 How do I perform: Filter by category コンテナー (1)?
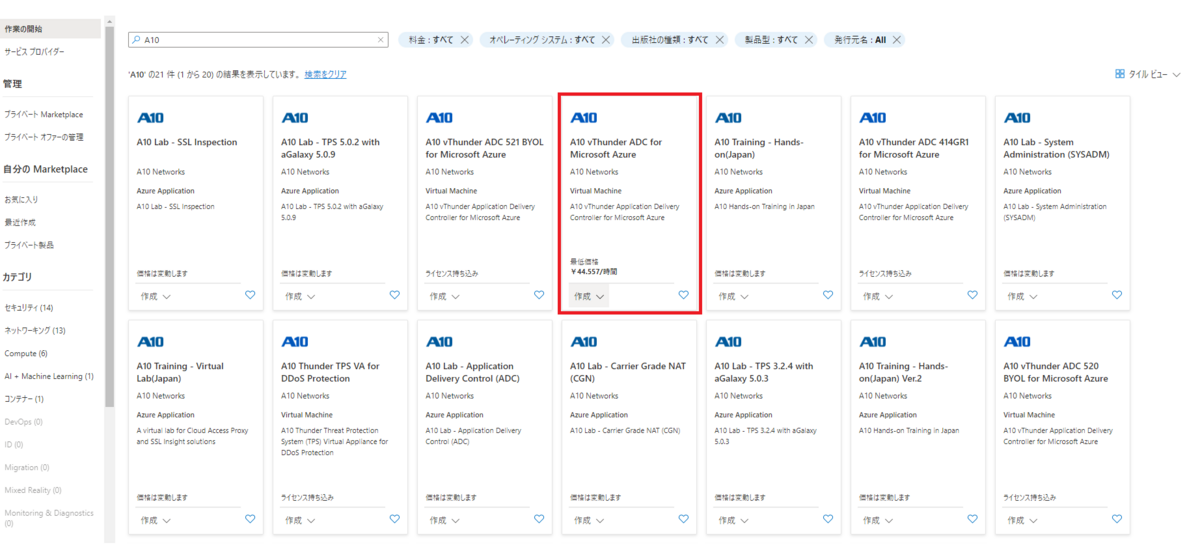click(24, 399)
